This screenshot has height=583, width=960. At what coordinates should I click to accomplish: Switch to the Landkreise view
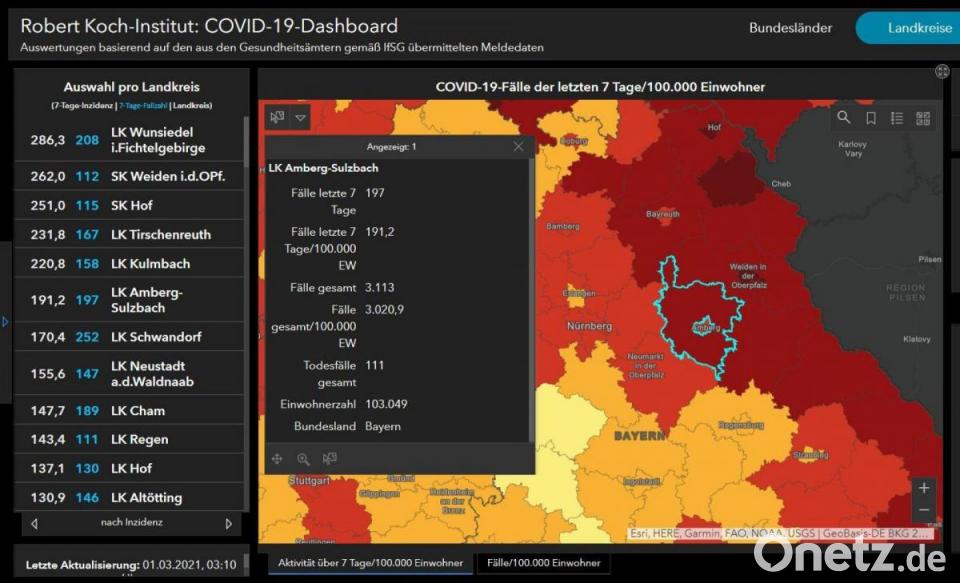908,28
